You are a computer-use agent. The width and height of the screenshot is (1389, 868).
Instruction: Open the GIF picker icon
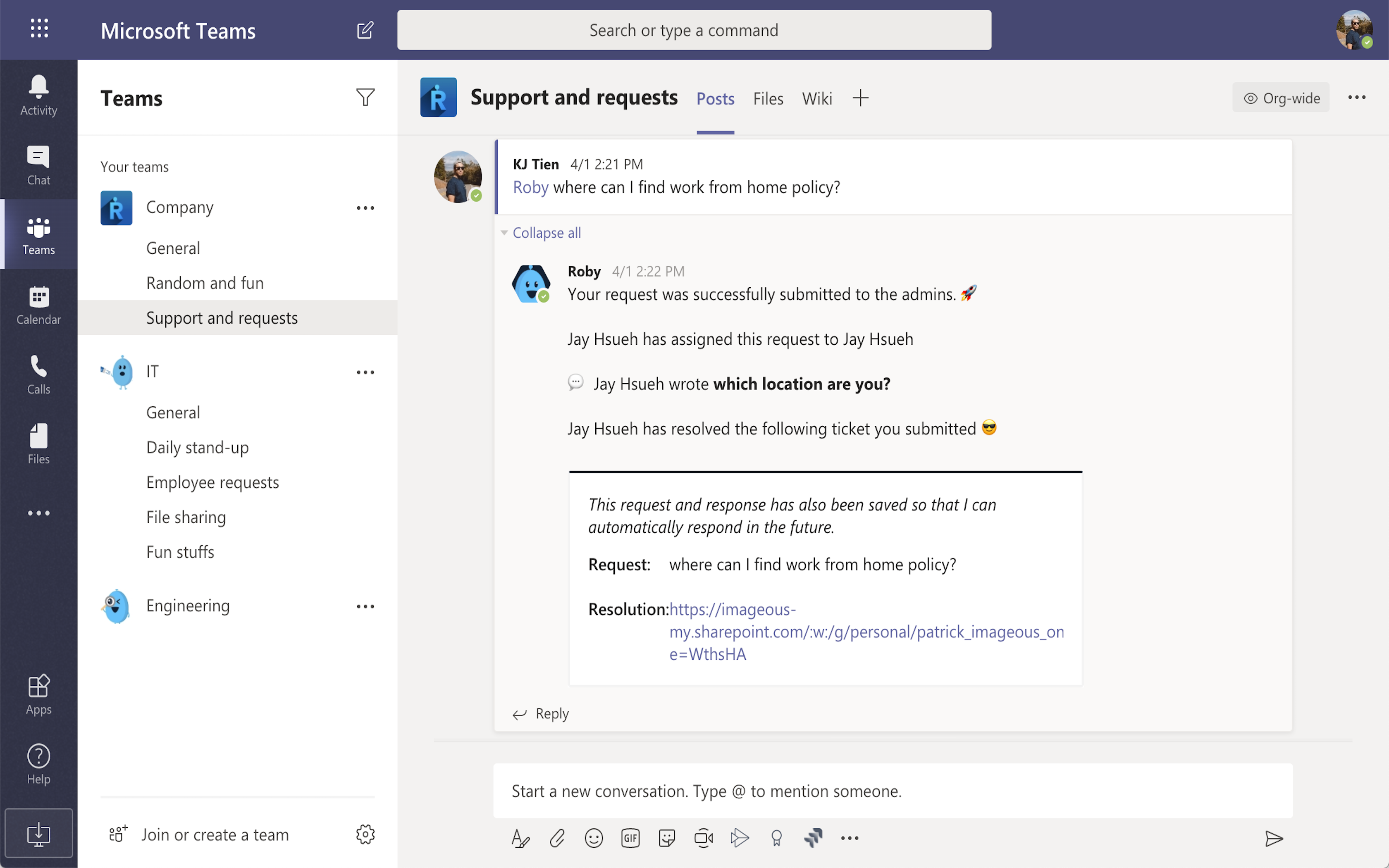pyautogui.click(x=630, y=838)
